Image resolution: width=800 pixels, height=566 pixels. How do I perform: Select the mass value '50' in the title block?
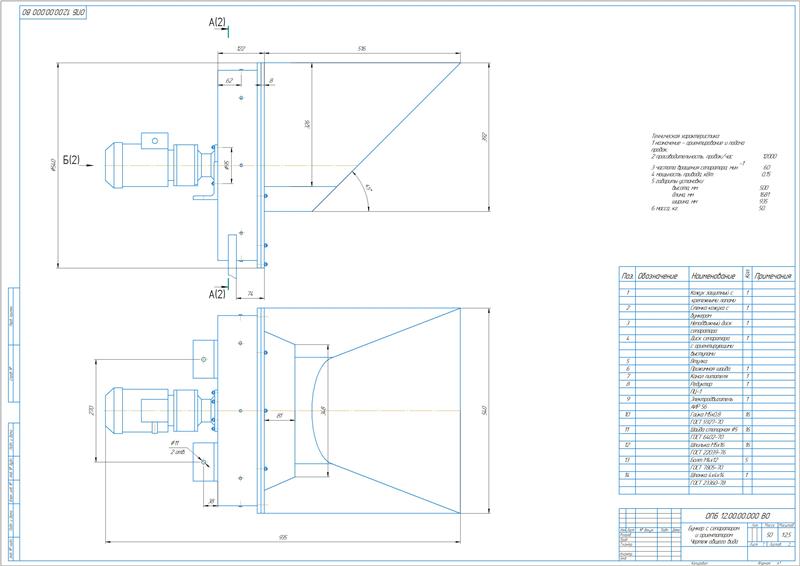pos(769,535)
